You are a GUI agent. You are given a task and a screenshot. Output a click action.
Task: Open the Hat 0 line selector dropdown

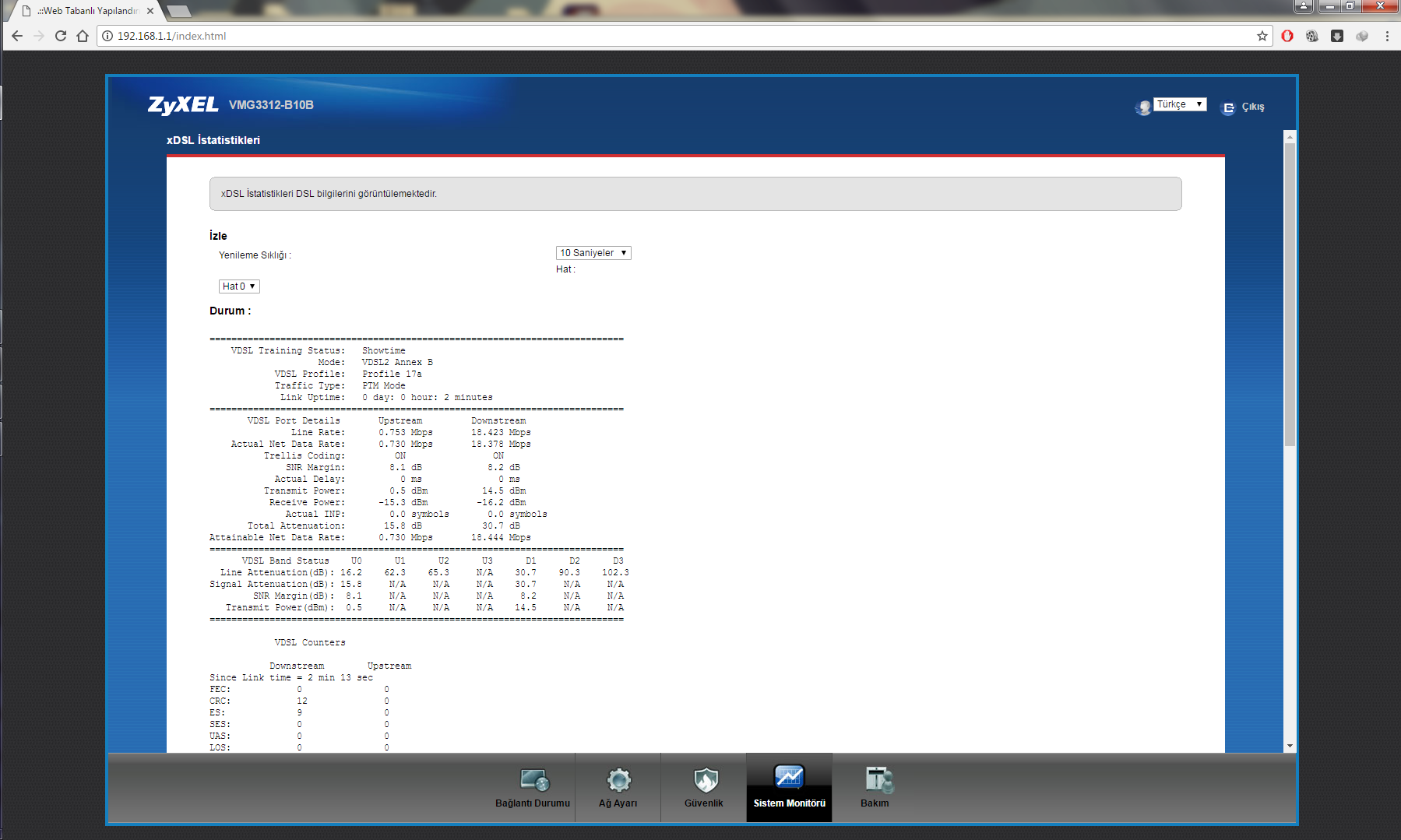coord(239,286)
